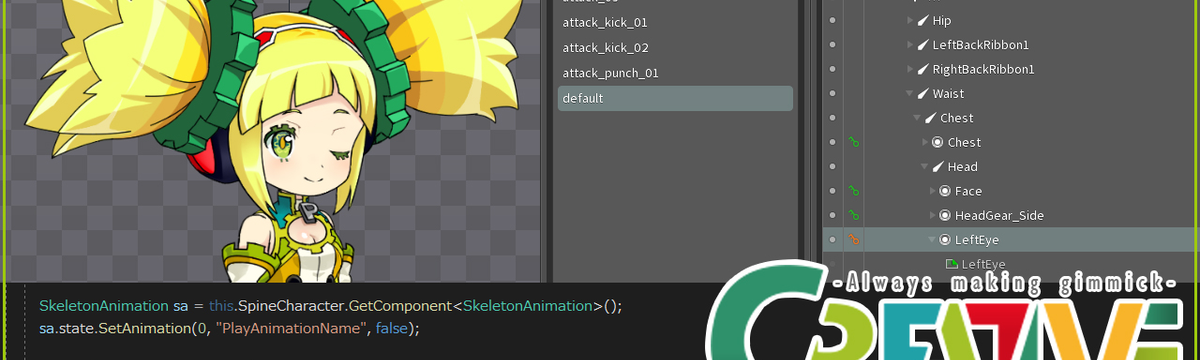This screenshot has width=1200, height=360.
Task: Toggle visibility dot for the Head bone
Action: coord(833,167)
